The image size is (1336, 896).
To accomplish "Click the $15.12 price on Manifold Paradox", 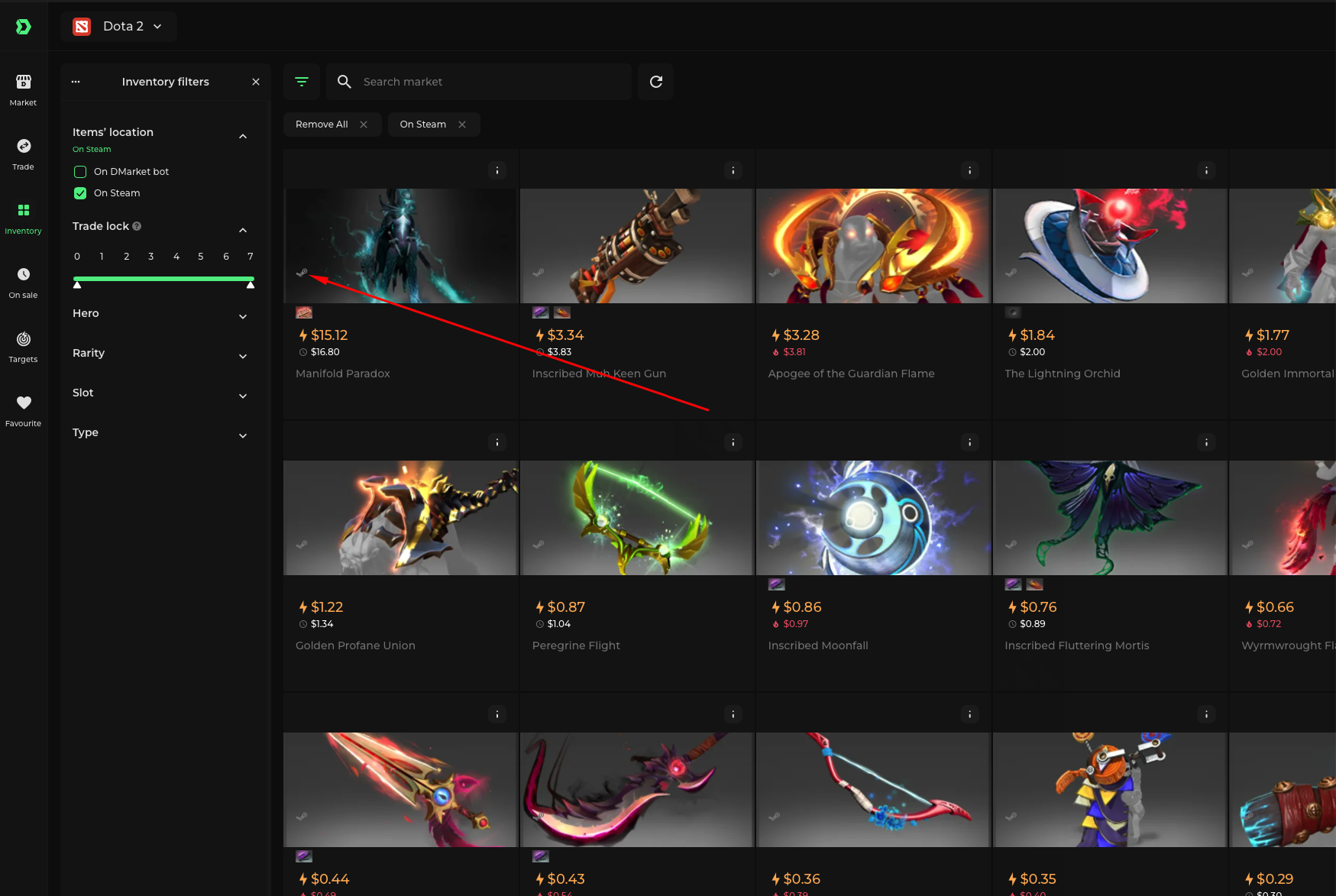I will pos(329,335).
